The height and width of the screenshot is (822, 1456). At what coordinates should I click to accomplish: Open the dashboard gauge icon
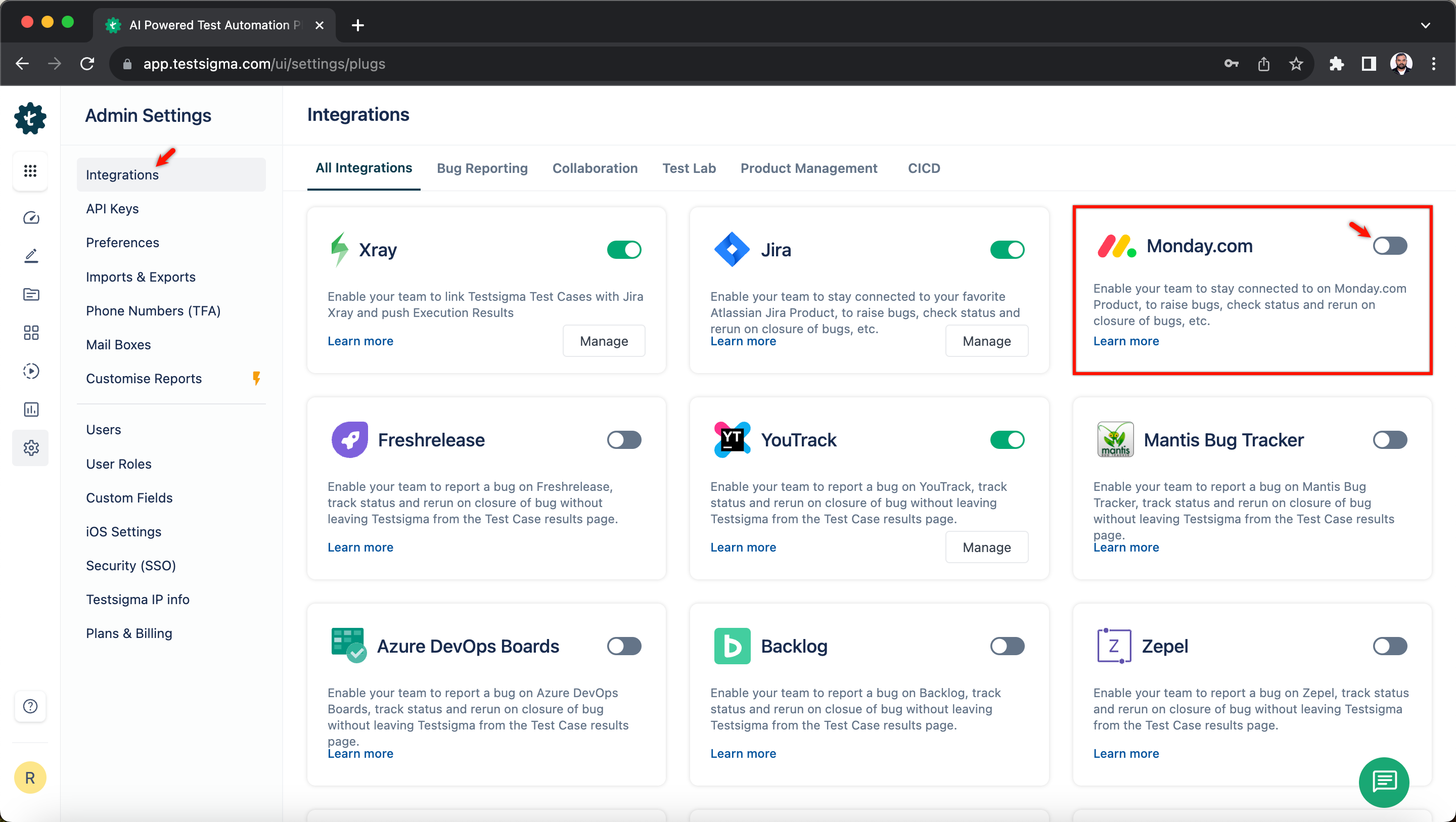click(x=30, y=218)
